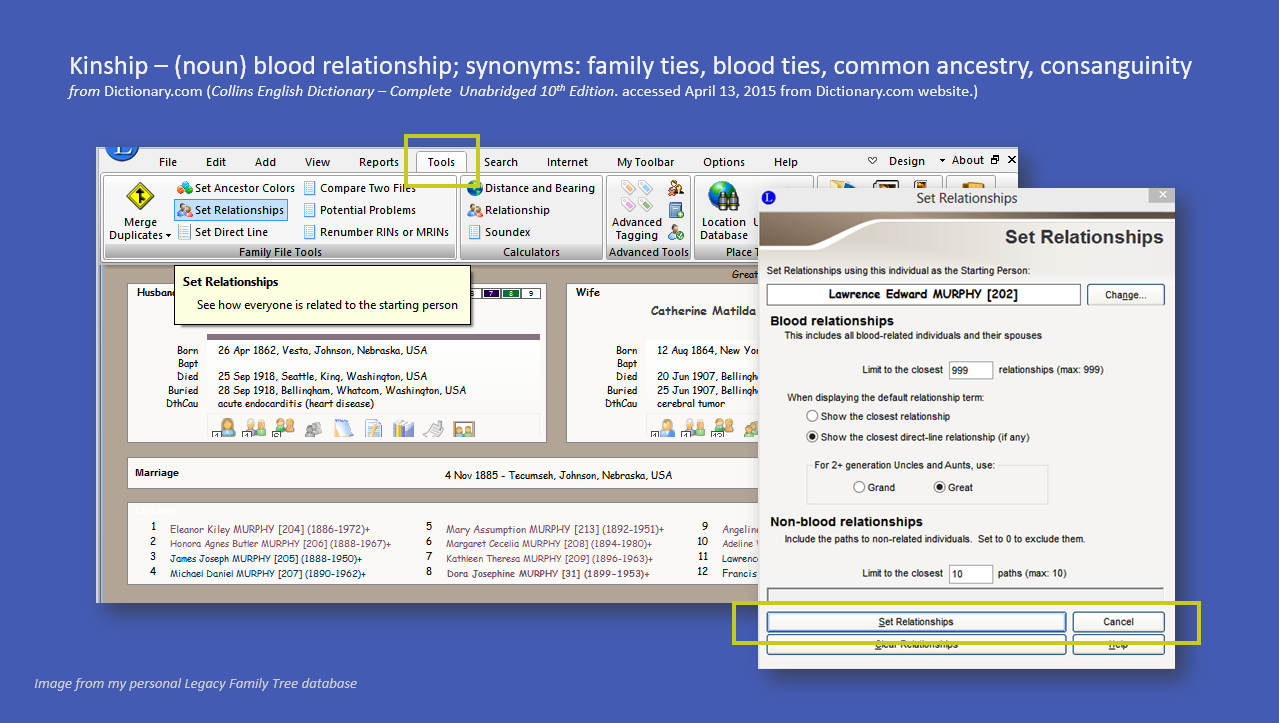Switch to the Tools tab
This screenshot has height=723, width=1279.
pos(441,162)
